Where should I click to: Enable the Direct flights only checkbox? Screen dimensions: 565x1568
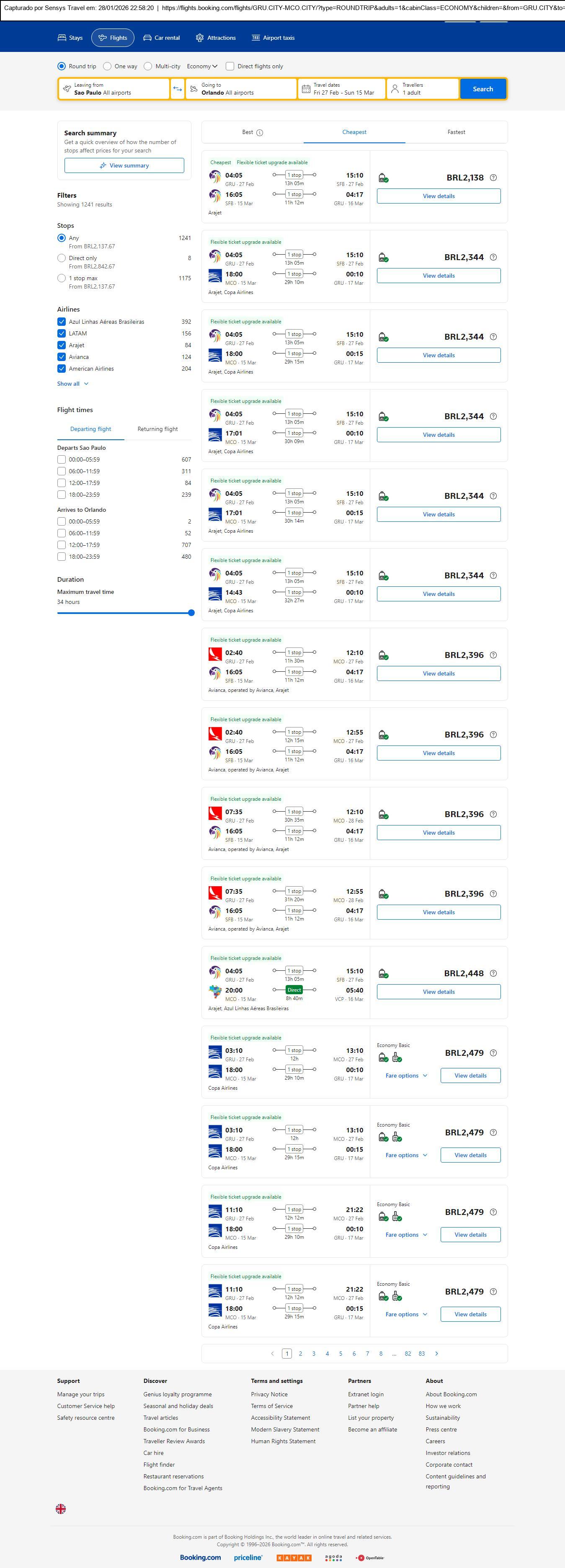tap(230, 66)
